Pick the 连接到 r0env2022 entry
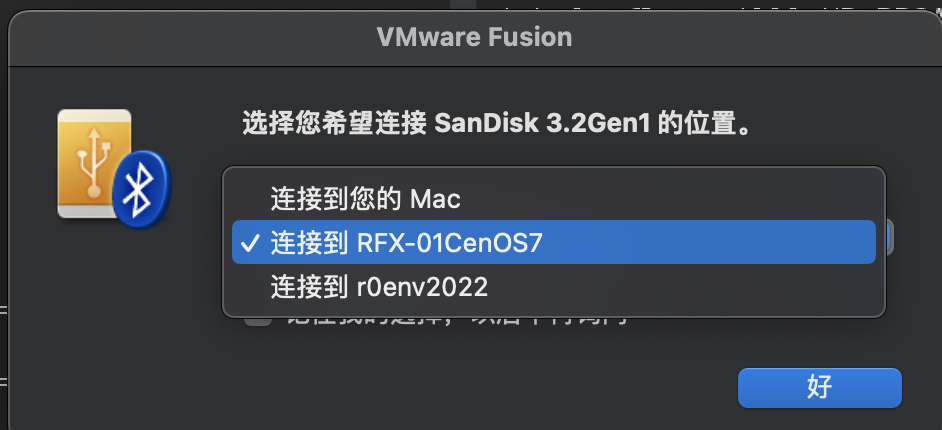 pyautogui.click(x=379, y=288)
